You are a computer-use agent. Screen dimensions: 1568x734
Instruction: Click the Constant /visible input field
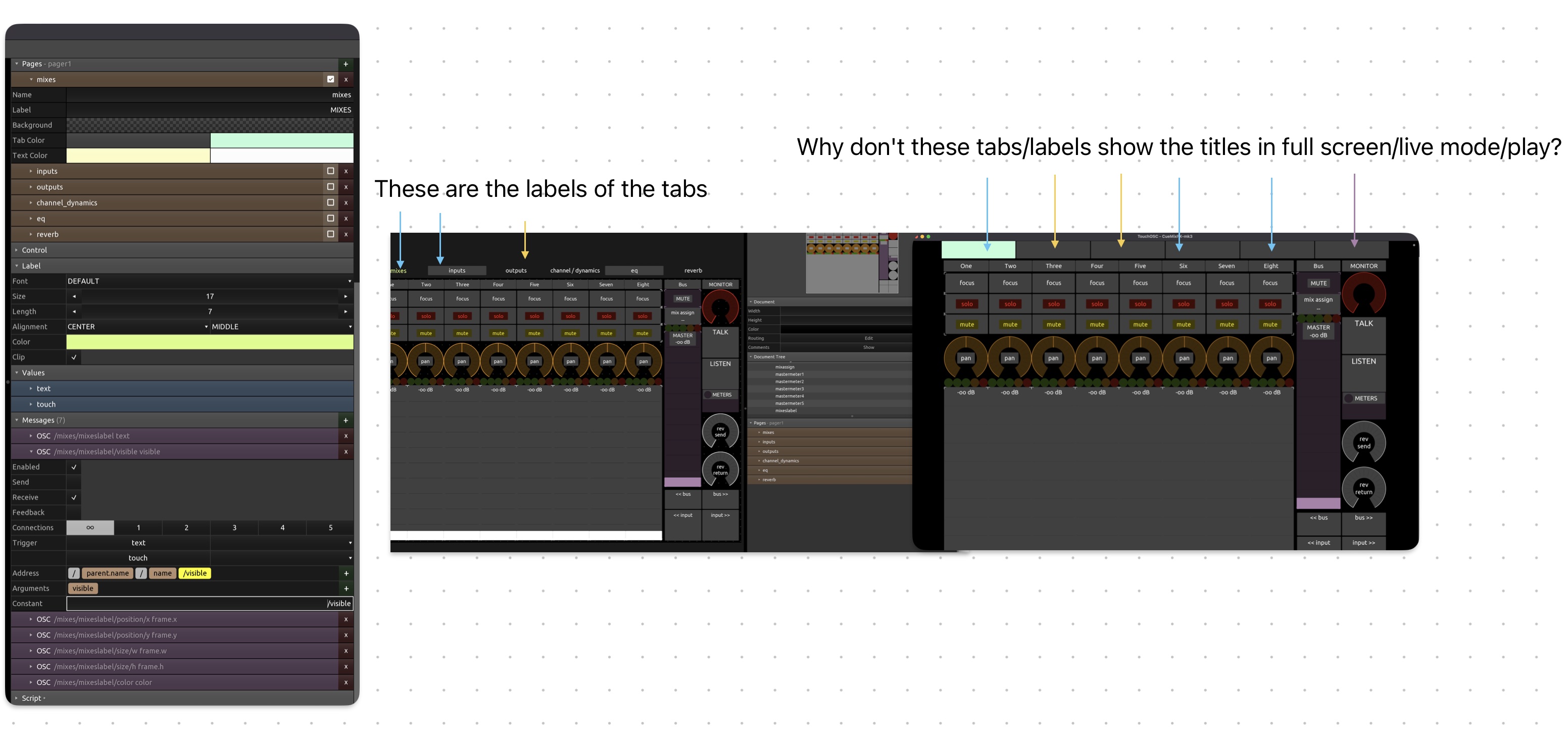(210, 604)
